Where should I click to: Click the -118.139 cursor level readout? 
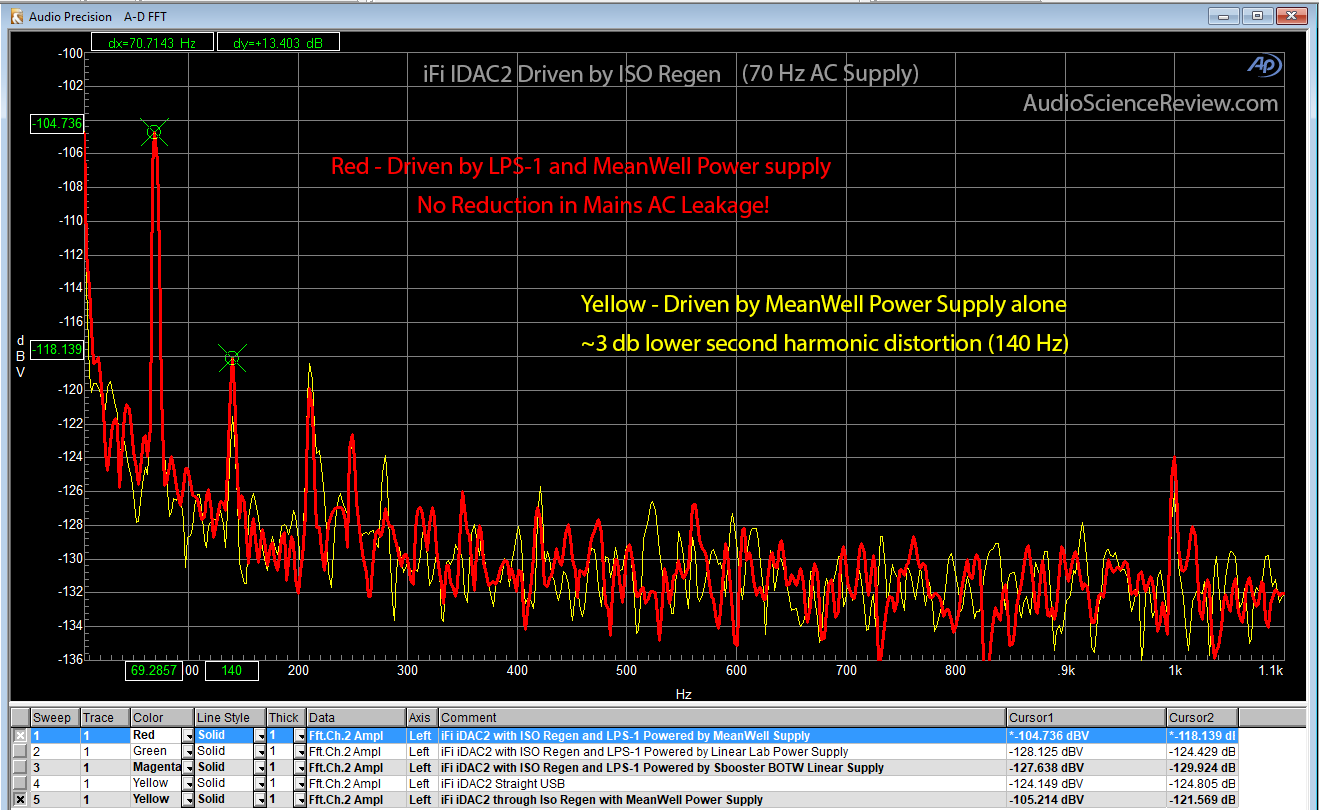57,350
